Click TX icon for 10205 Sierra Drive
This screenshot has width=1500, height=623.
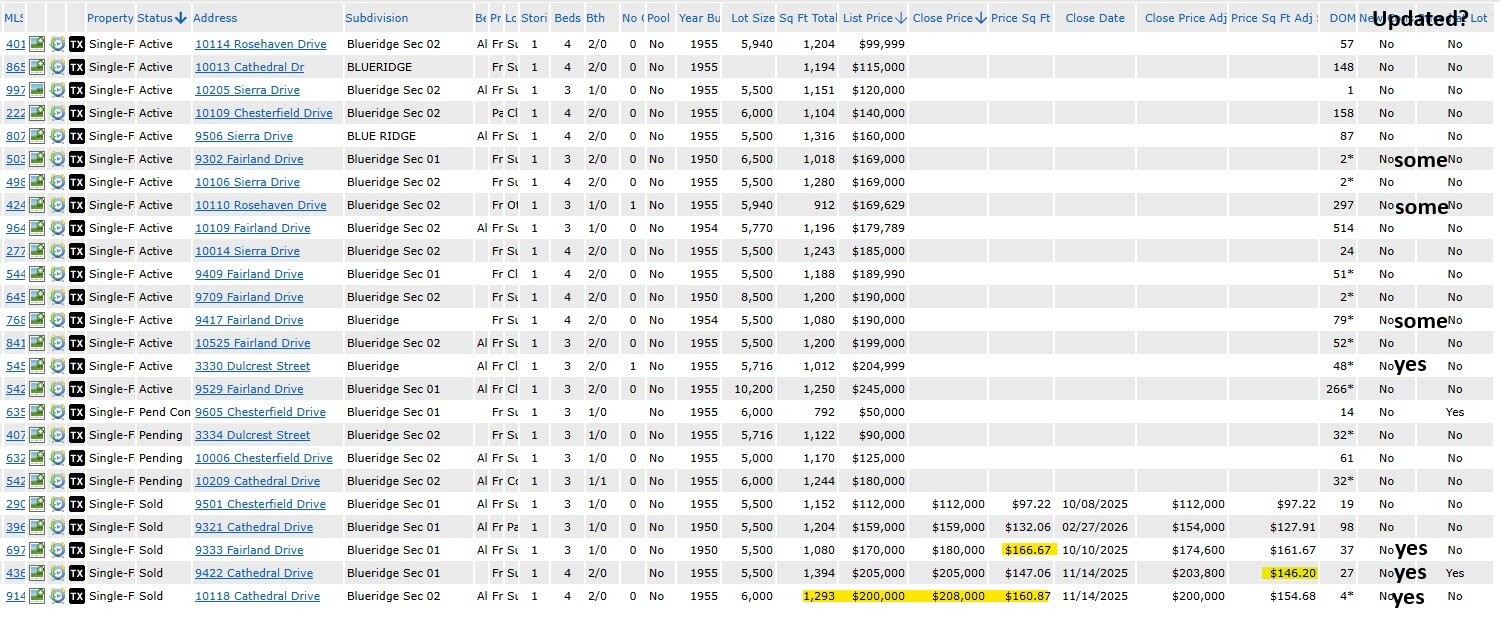click(x=76, y=90)
